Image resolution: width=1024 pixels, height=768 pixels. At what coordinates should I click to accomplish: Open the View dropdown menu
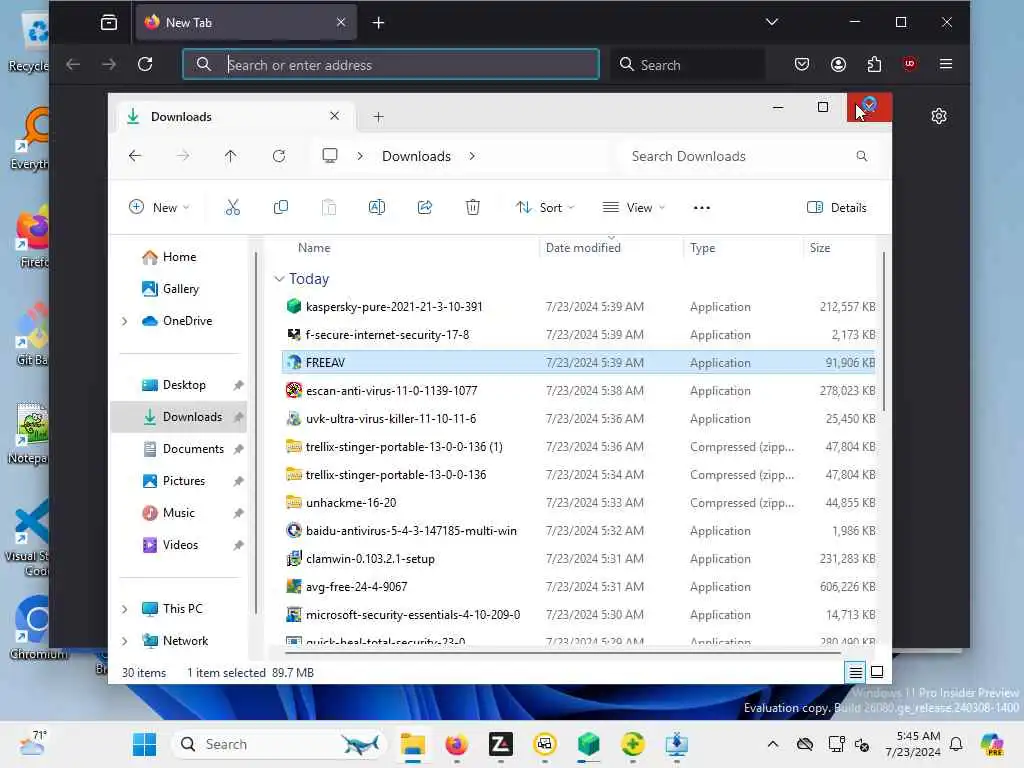(633, 208)
